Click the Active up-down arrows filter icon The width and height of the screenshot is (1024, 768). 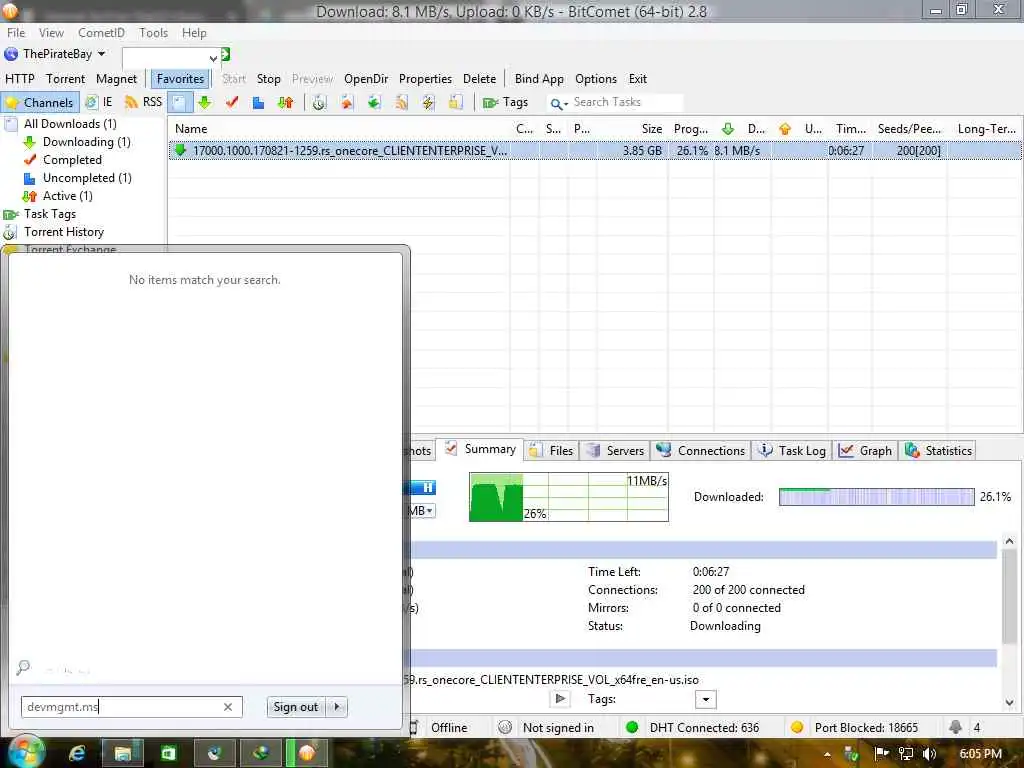coord(285,103)
